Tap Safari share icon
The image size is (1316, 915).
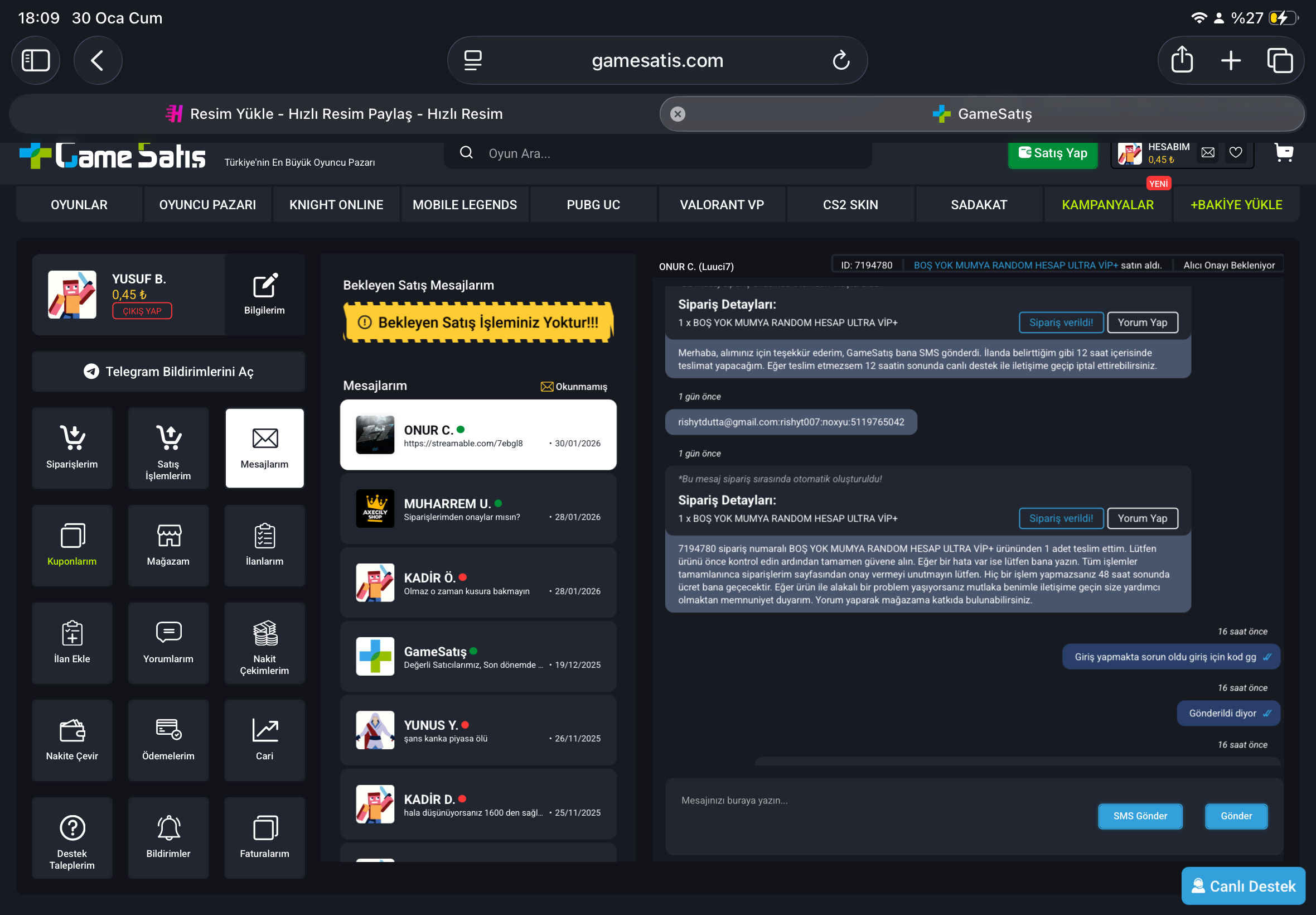coord(1182,60)
